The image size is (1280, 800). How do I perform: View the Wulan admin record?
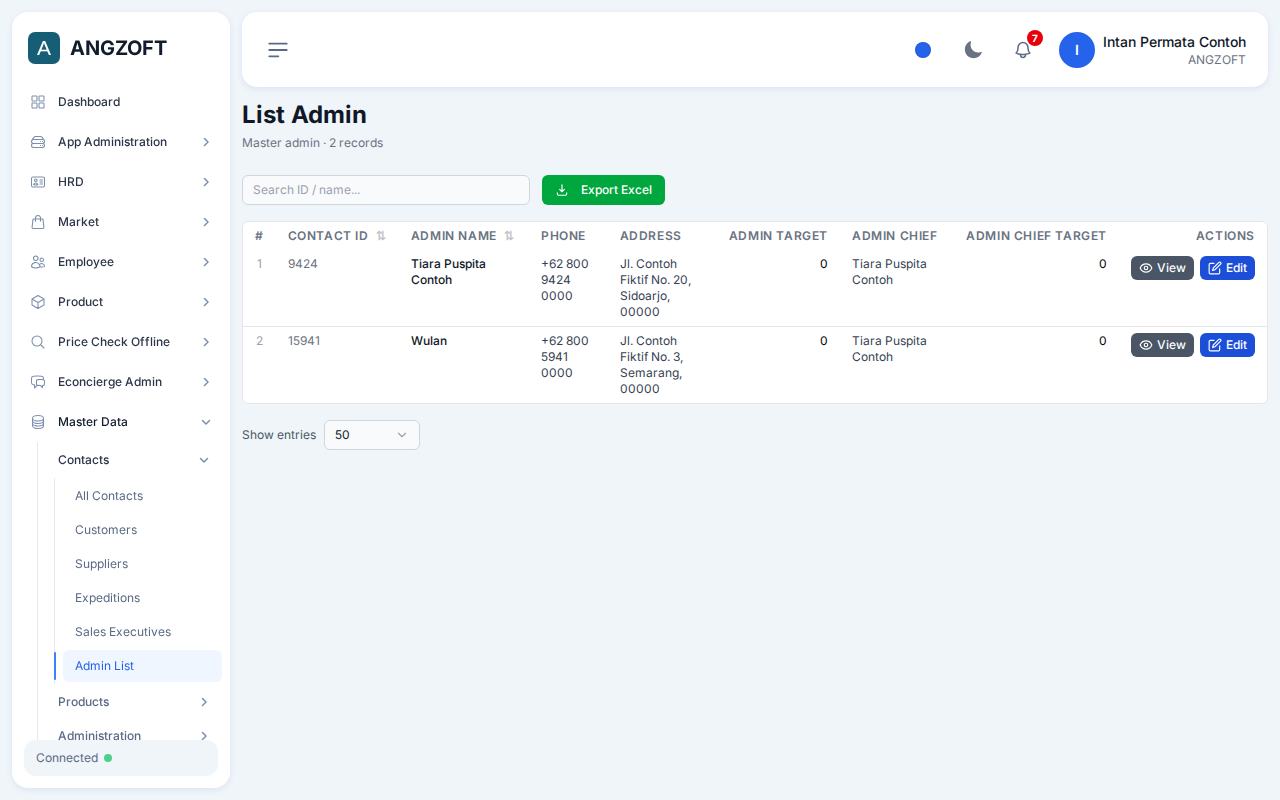tap(1162, 345)
